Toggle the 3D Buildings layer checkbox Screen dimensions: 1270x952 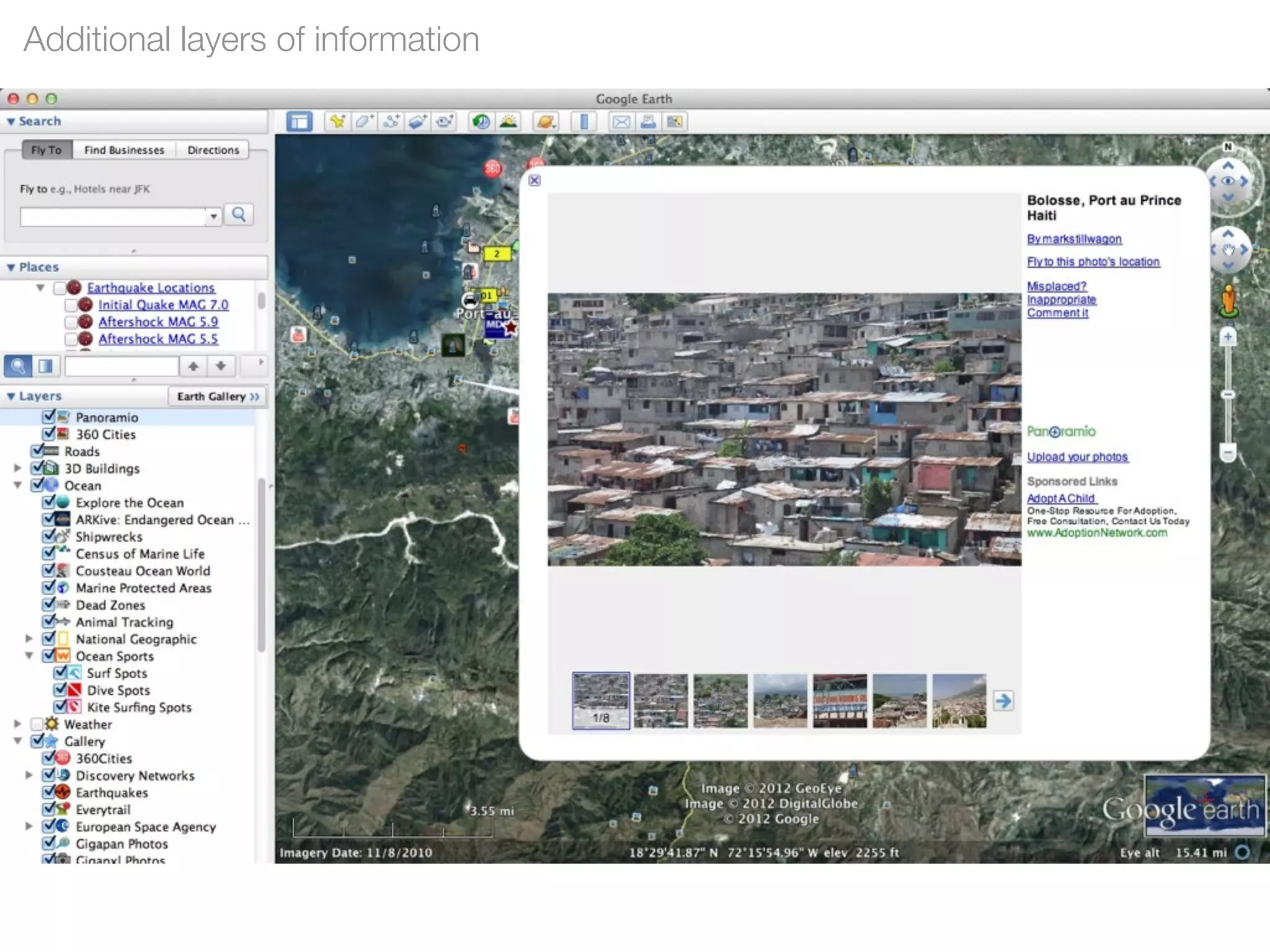point(38,468)
